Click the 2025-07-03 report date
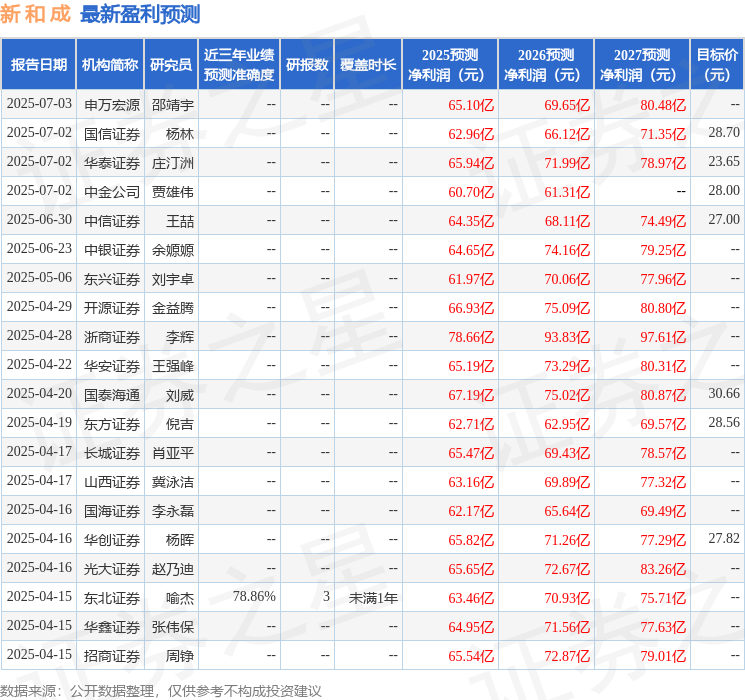 (39, 104)
